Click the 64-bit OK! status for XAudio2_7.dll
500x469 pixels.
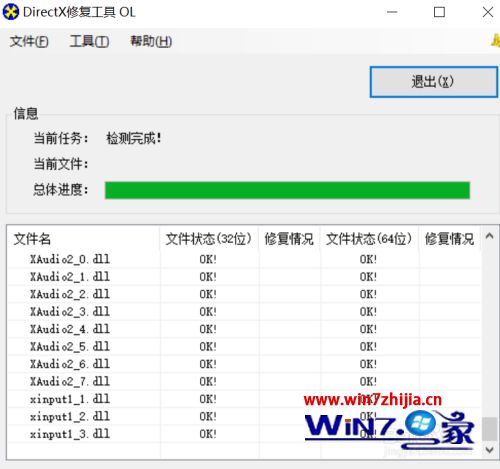pyautogui.click(x=368, y=381)
